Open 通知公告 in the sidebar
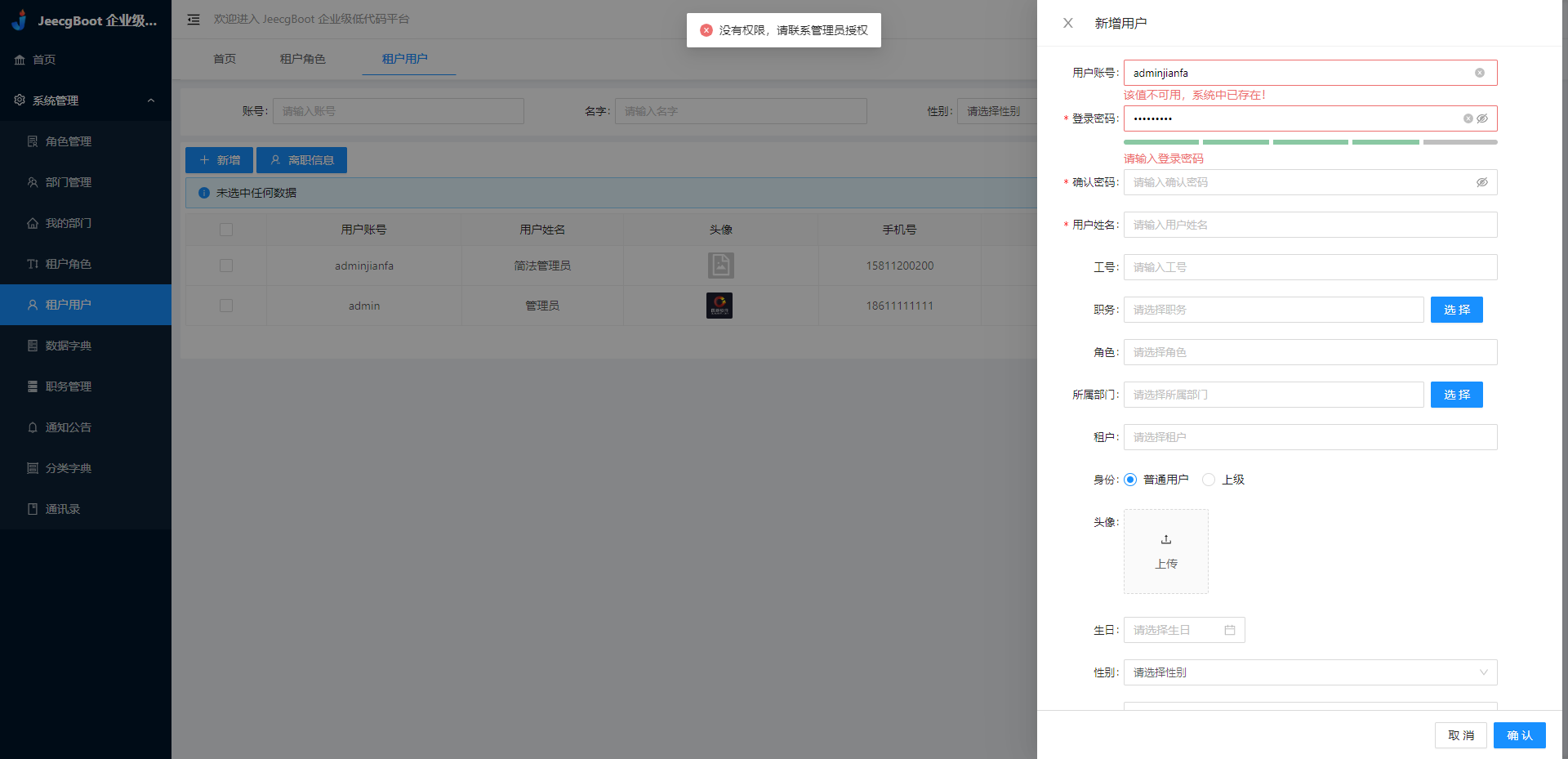 86,427
